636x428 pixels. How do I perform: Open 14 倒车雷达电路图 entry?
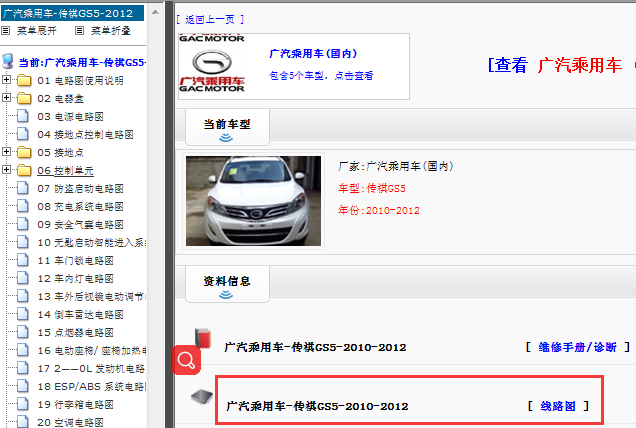pos(80,314)
